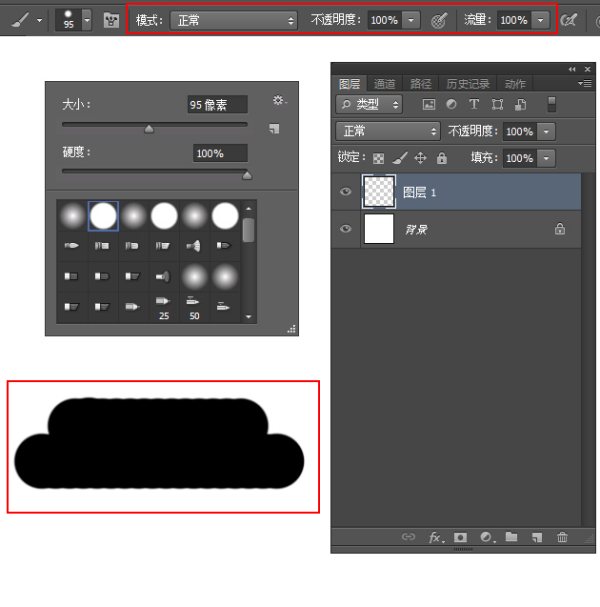Expand the 填充 fill slider arrow
The height and width of the screenshot is (607, 600).
click(546, 158)
